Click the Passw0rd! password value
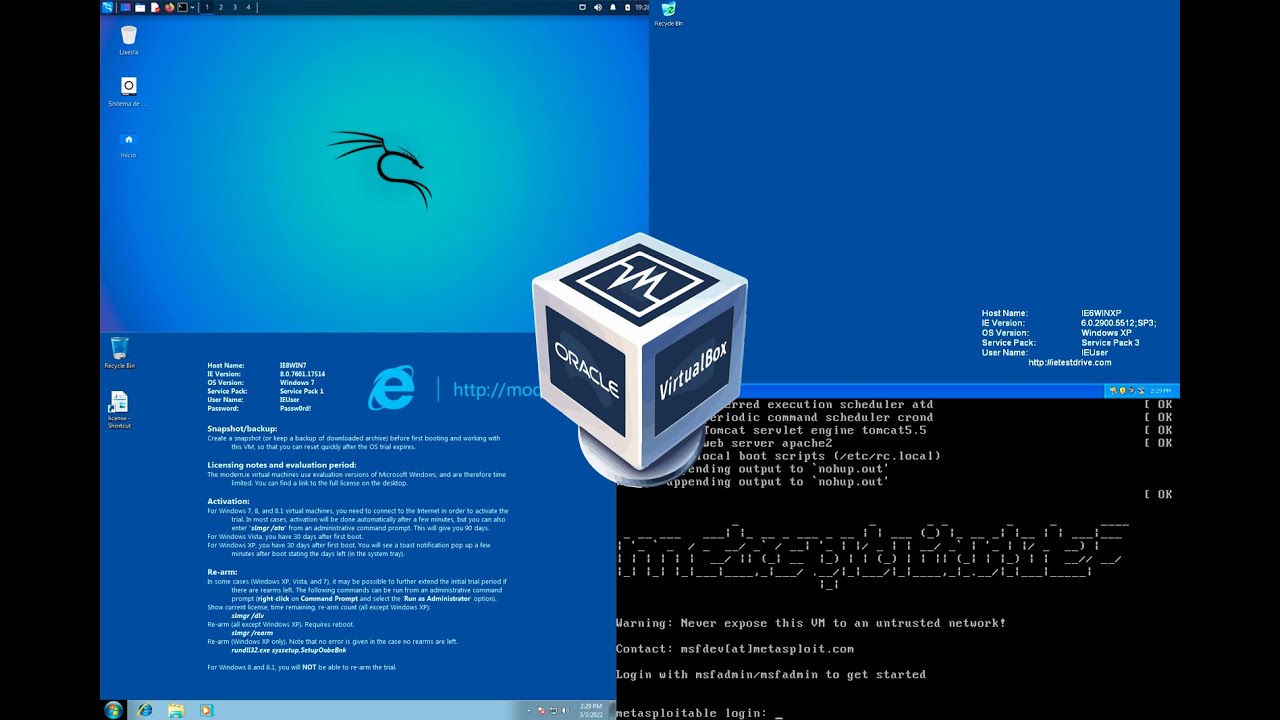This screenshot has height=720, width=1280. (295, 408)
